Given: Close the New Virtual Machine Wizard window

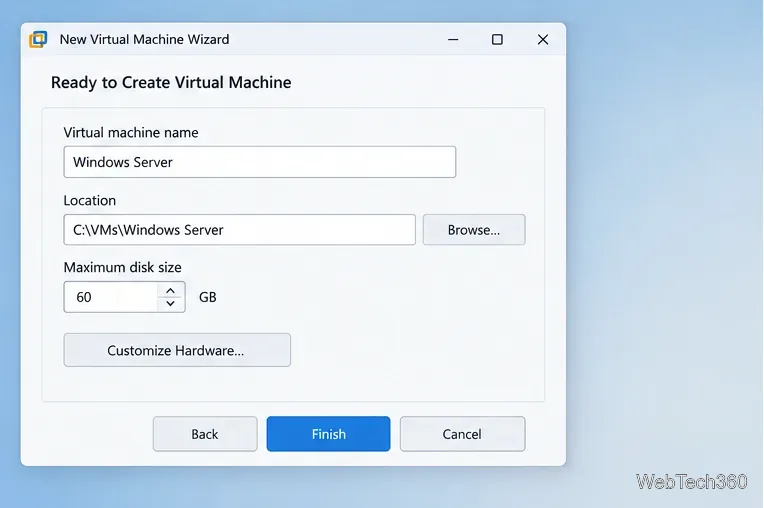Looking at the screenshot, I should 543,39.
